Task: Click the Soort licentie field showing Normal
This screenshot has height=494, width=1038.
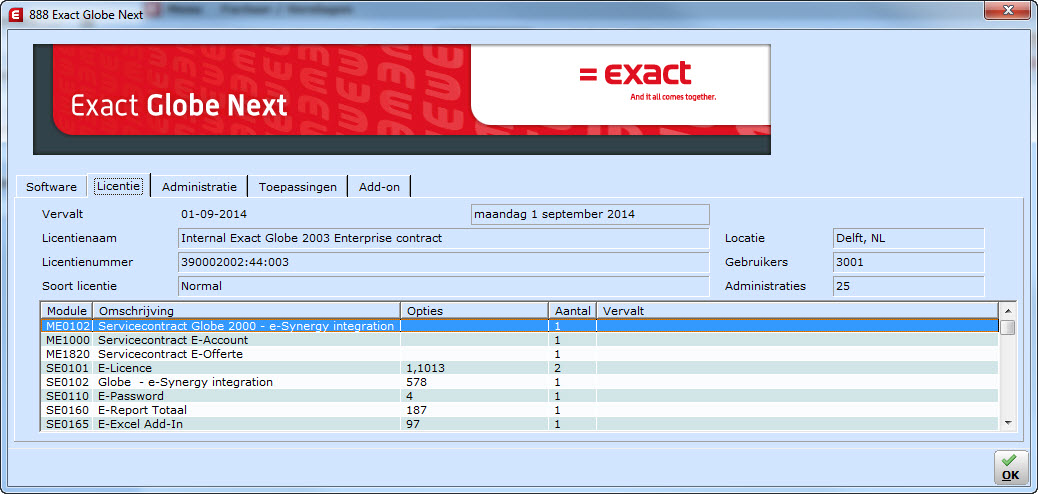Action: [444, 286]
